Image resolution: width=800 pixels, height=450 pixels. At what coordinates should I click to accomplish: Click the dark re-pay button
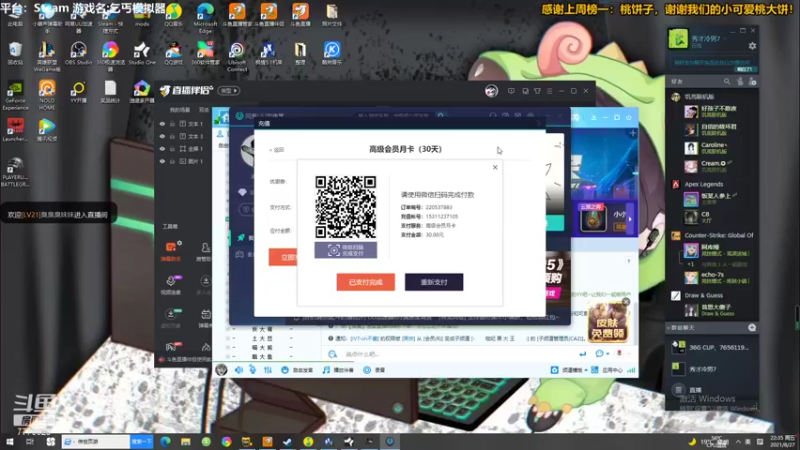point(434,282)
